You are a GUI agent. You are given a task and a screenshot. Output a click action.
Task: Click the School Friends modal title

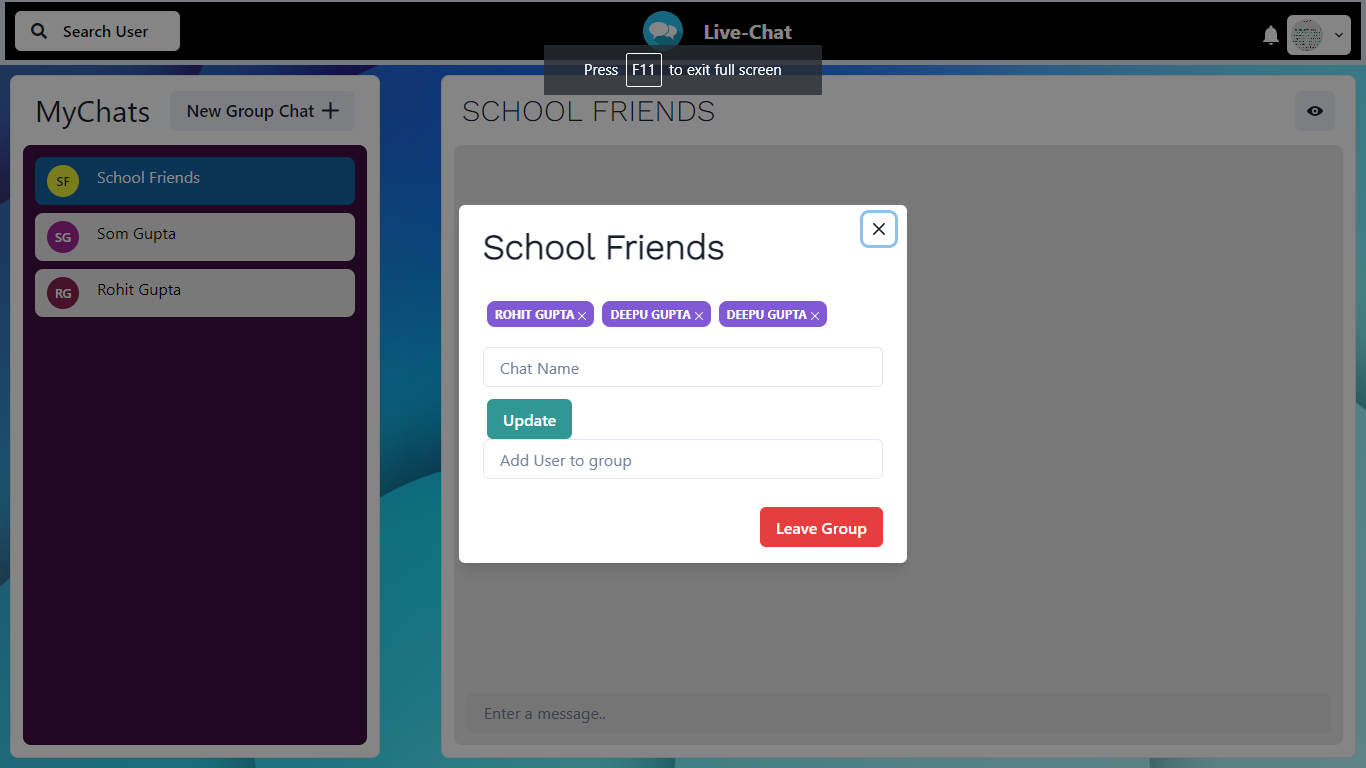(603, 247)
